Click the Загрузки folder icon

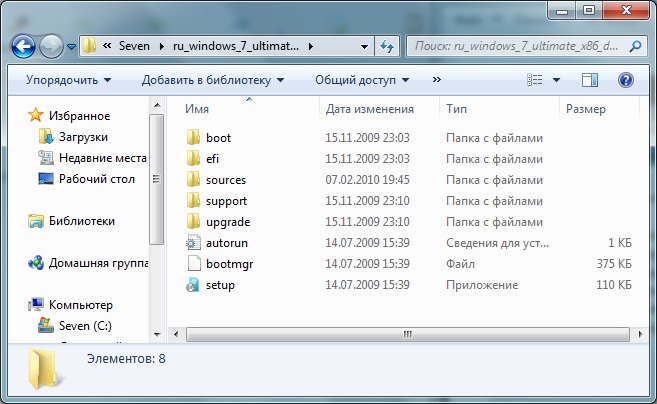click(x=46, y=136)
